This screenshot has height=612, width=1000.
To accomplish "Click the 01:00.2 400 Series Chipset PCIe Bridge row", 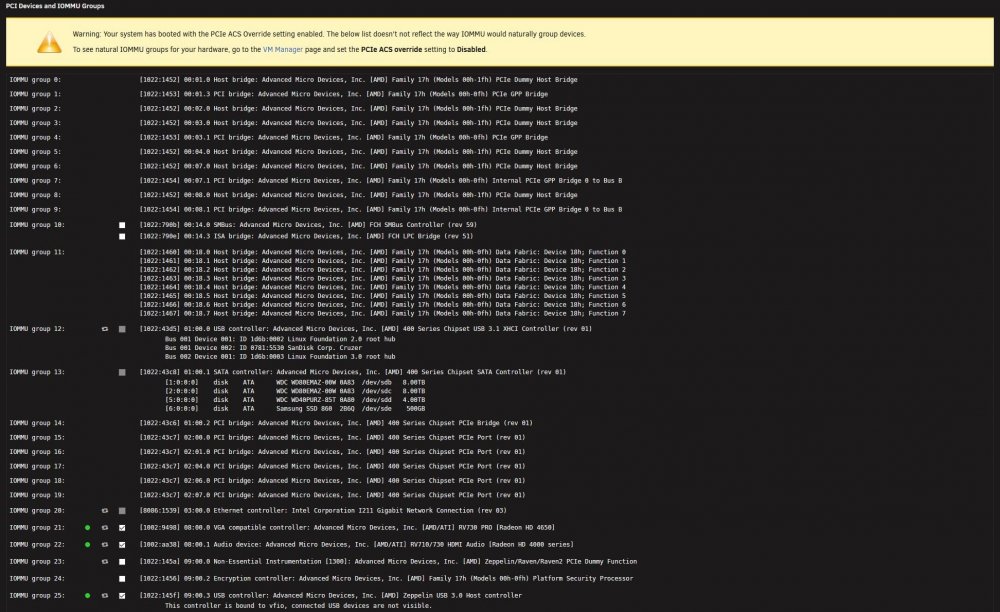I will (336, 423).
